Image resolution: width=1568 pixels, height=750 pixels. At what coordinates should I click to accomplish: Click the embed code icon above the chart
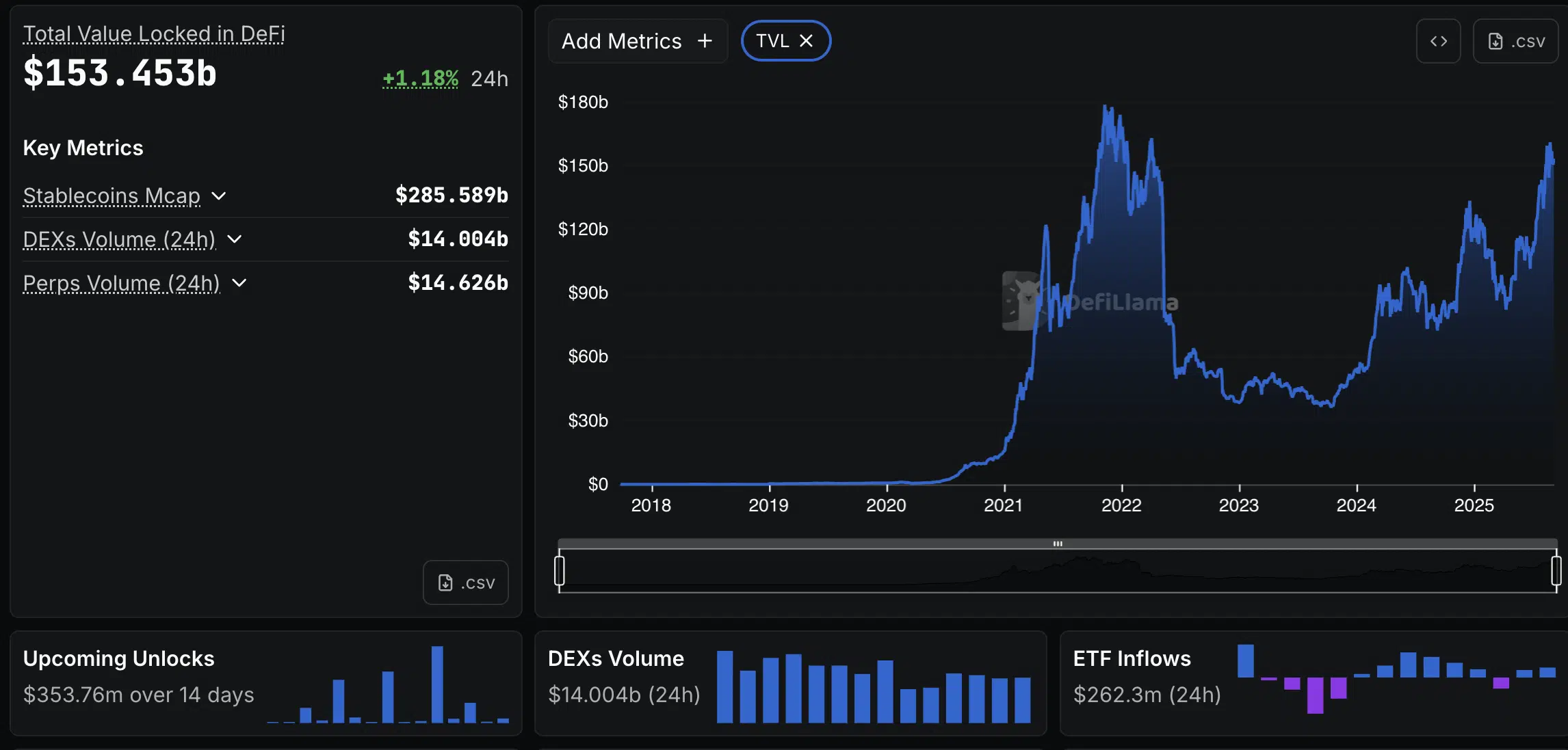[1438, 41]
